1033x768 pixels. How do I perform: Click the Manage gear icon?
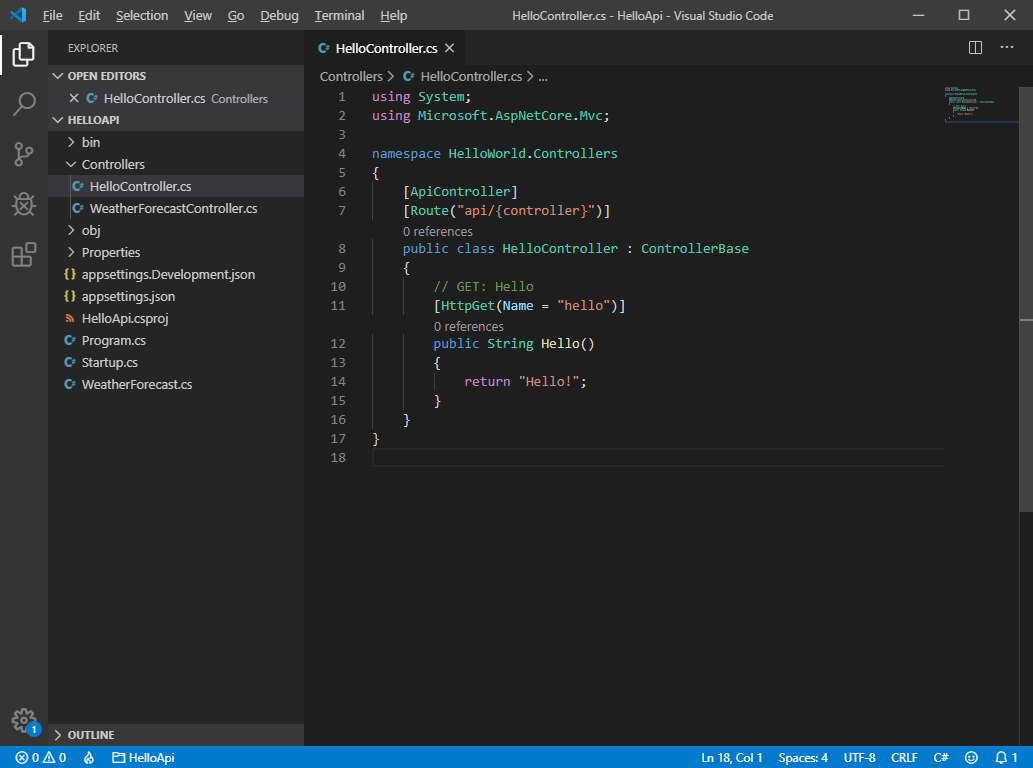(24, 720)
